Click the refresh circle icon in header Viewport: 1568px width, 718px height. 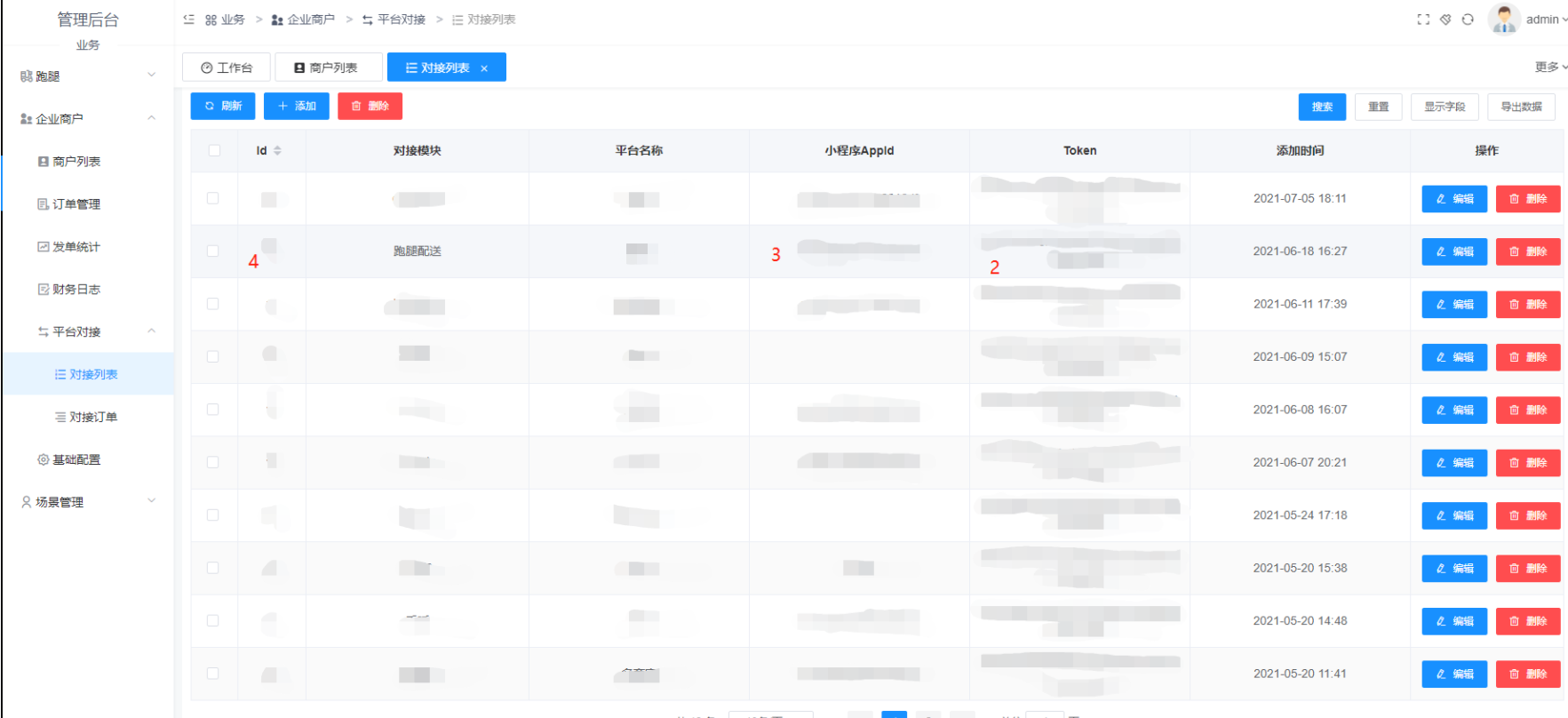click(1468, 20)
